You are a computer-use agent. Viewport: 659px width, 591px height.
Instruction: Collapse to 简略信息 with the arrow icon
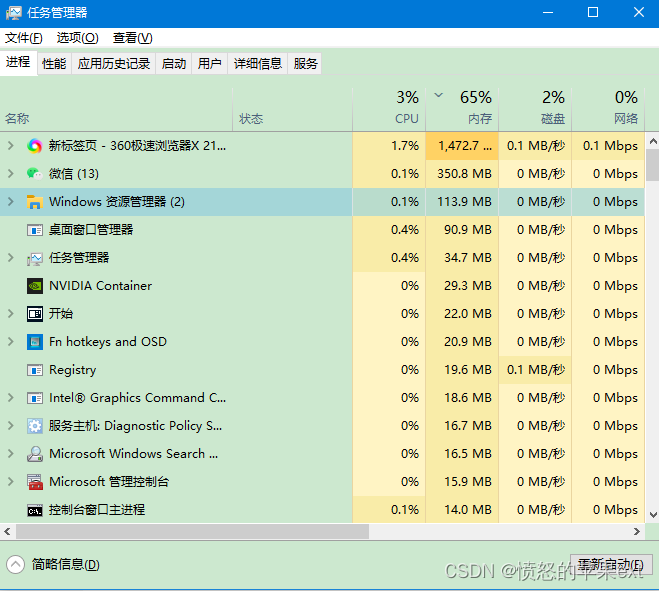(x=16, y=565)
